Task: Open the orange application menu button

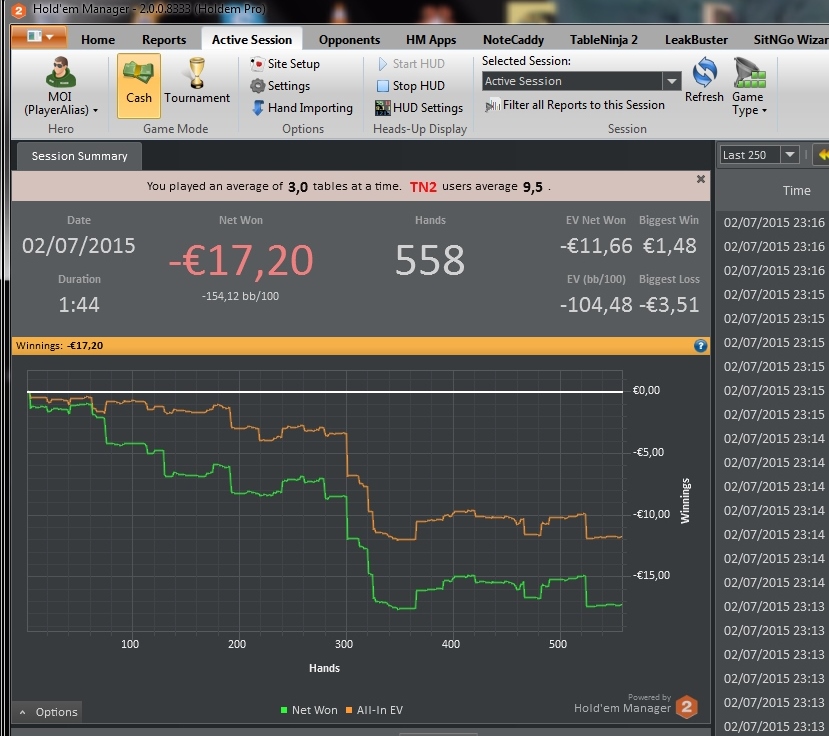Action: coord(39,37)
